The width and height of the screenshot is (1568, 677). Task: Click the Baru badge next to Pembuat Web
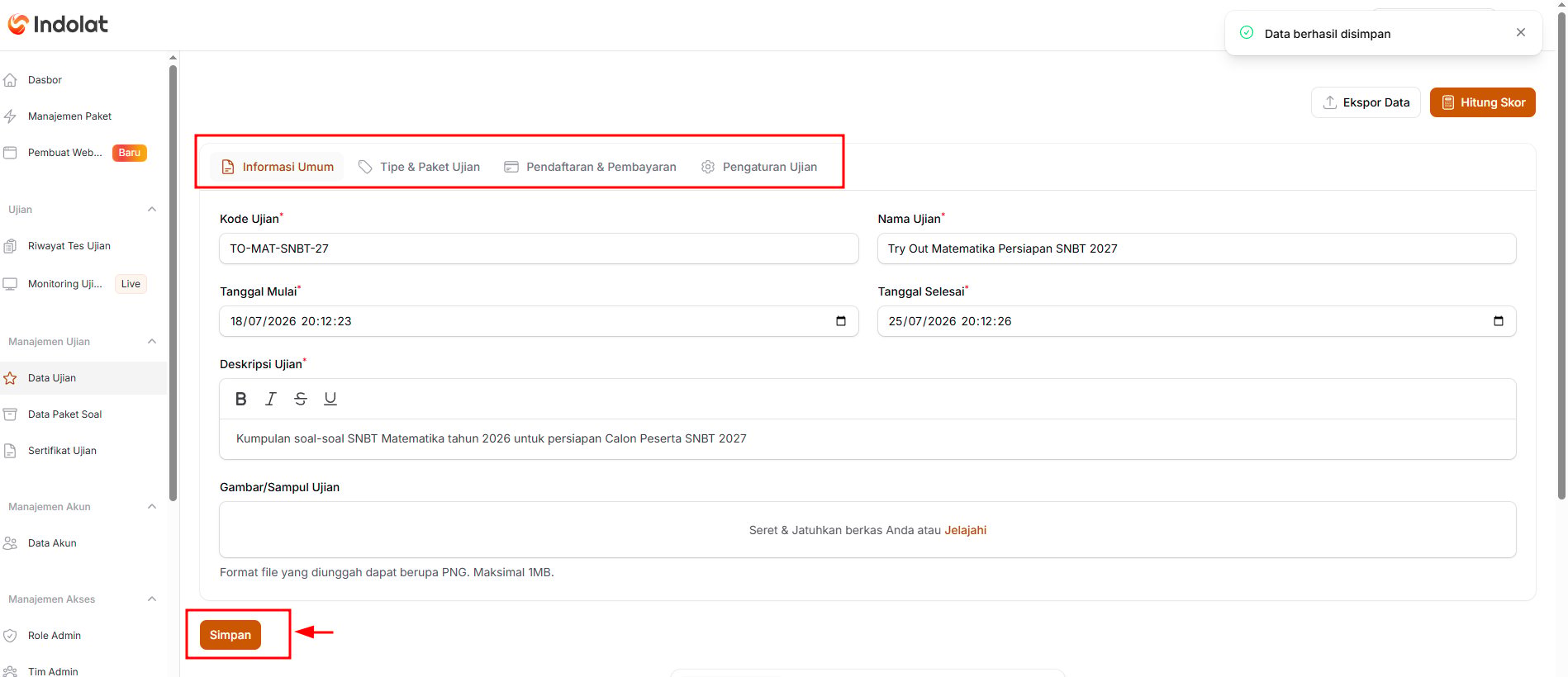(130, 153)
